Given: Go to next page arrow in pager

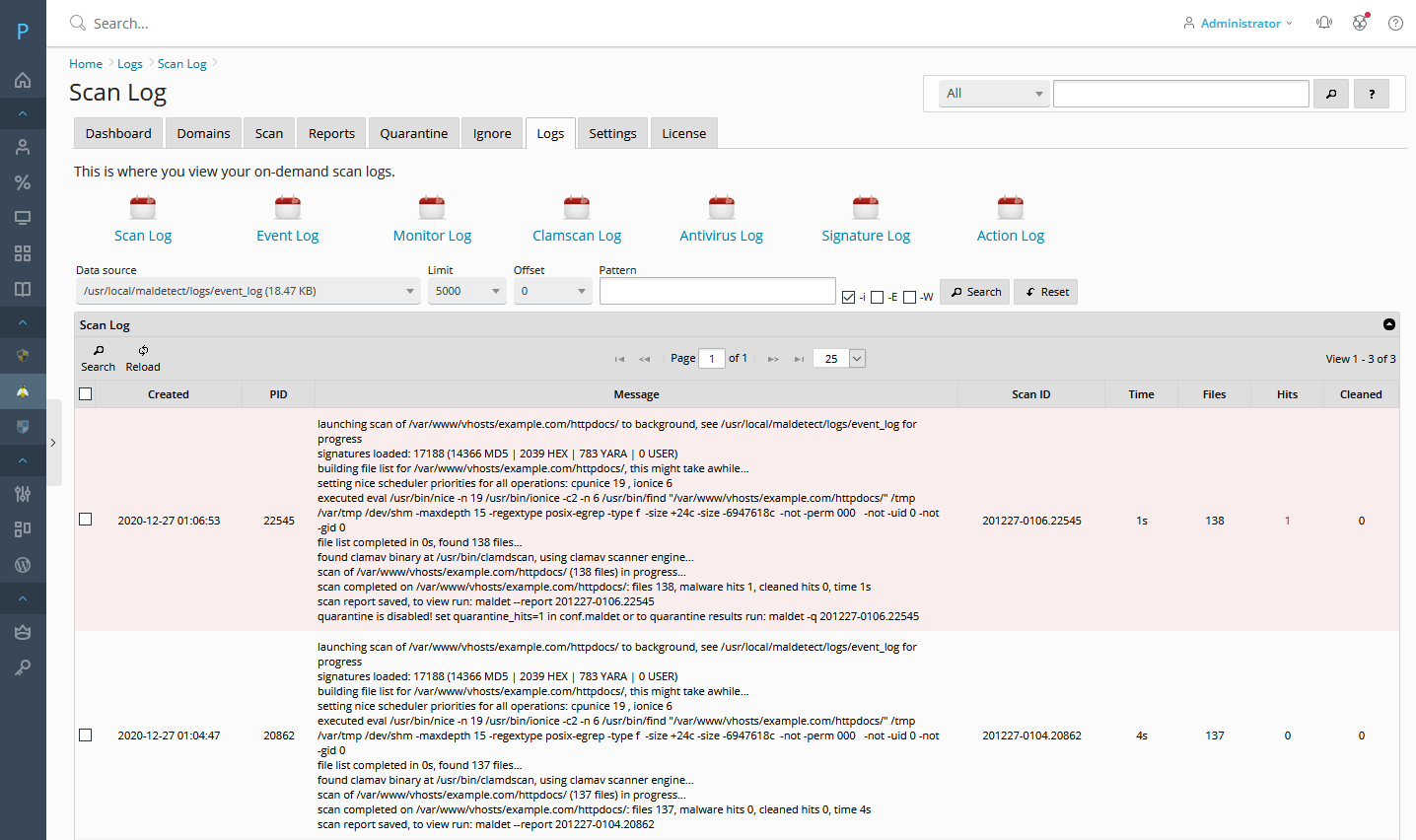Looking at the screenshot, I should pos(773,359).
